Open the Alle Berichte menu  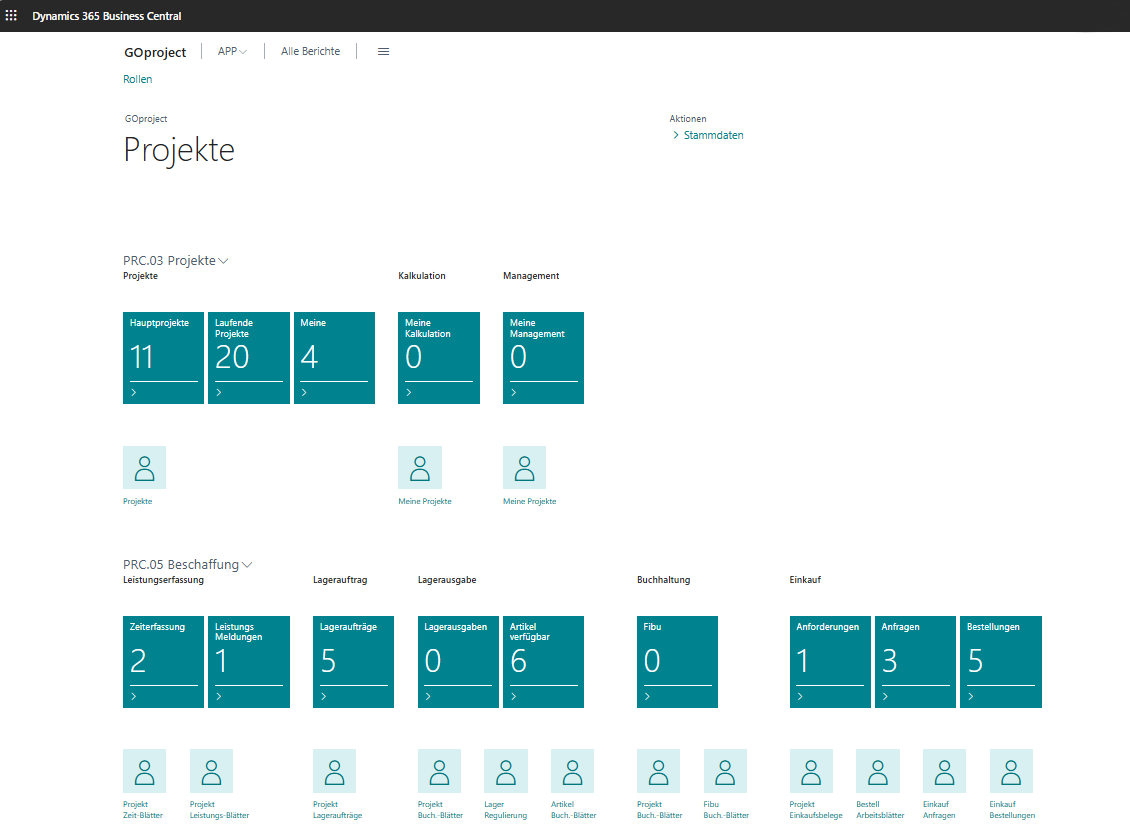311,51
